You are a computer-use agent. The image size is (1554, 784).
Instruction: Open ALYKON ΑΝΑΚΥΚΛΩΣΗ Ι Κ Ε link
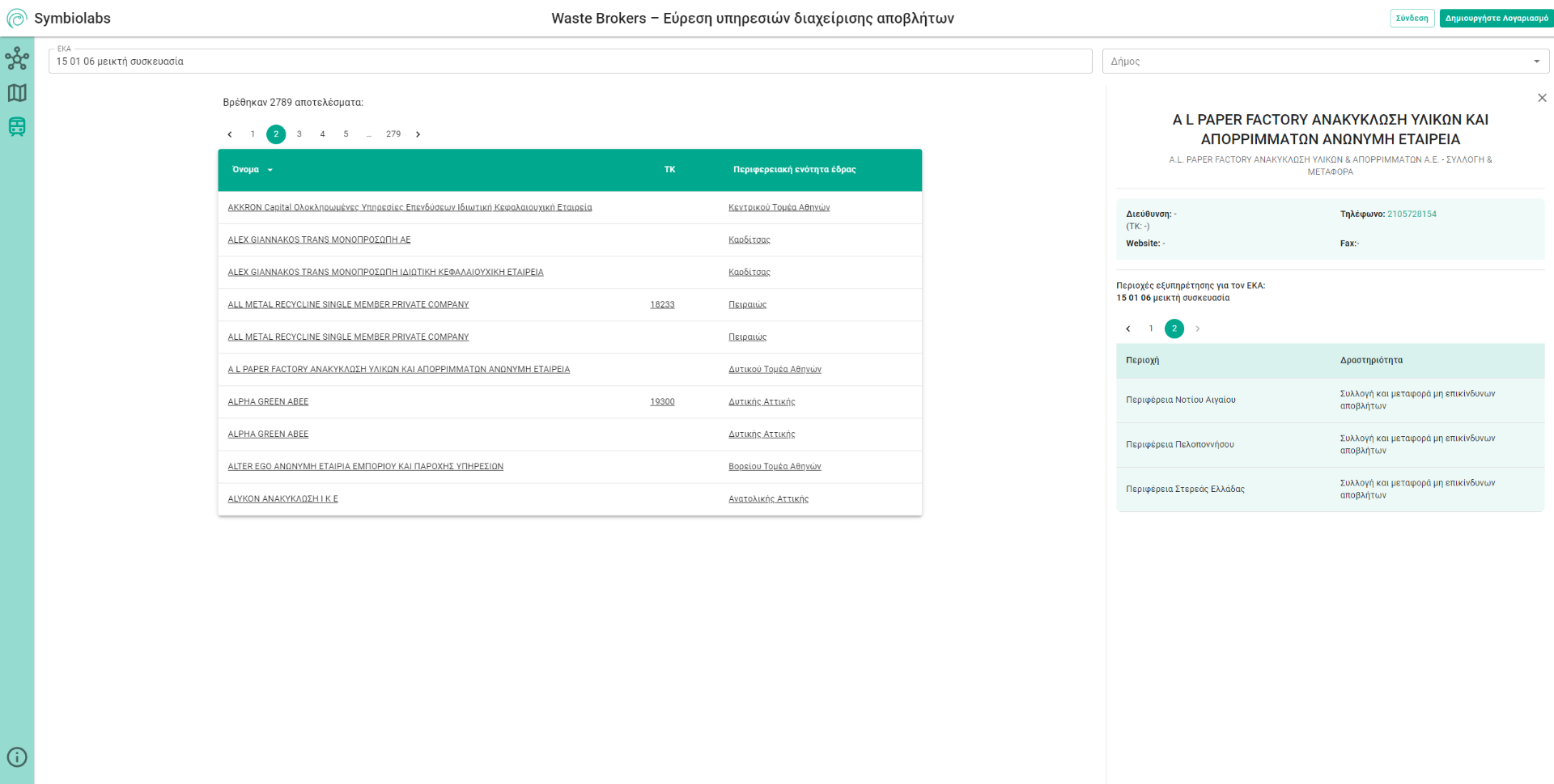pos(282,499)
